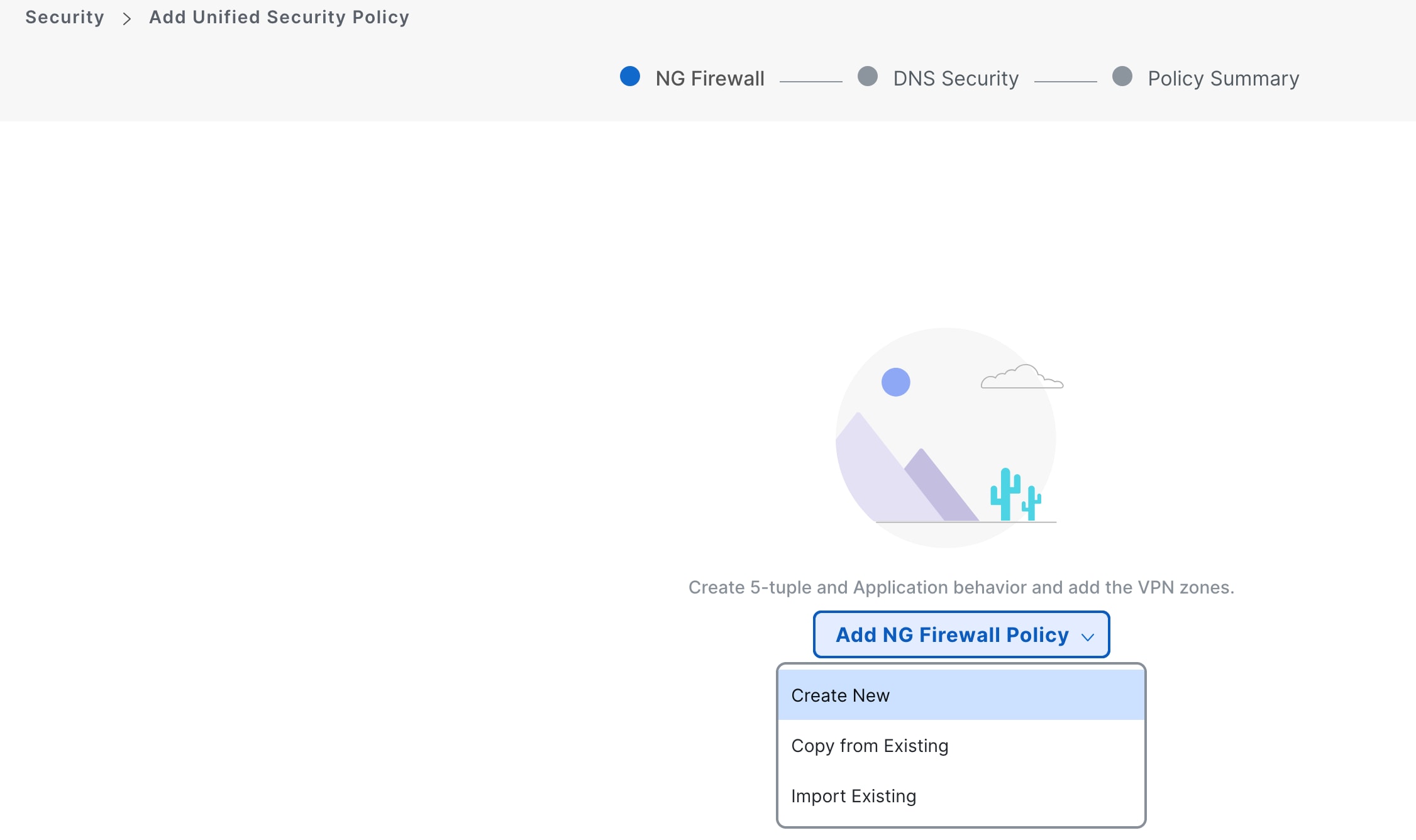Jump to the Policy Summary step label
1416x840 pixels.
click(x=1223, y=79)
